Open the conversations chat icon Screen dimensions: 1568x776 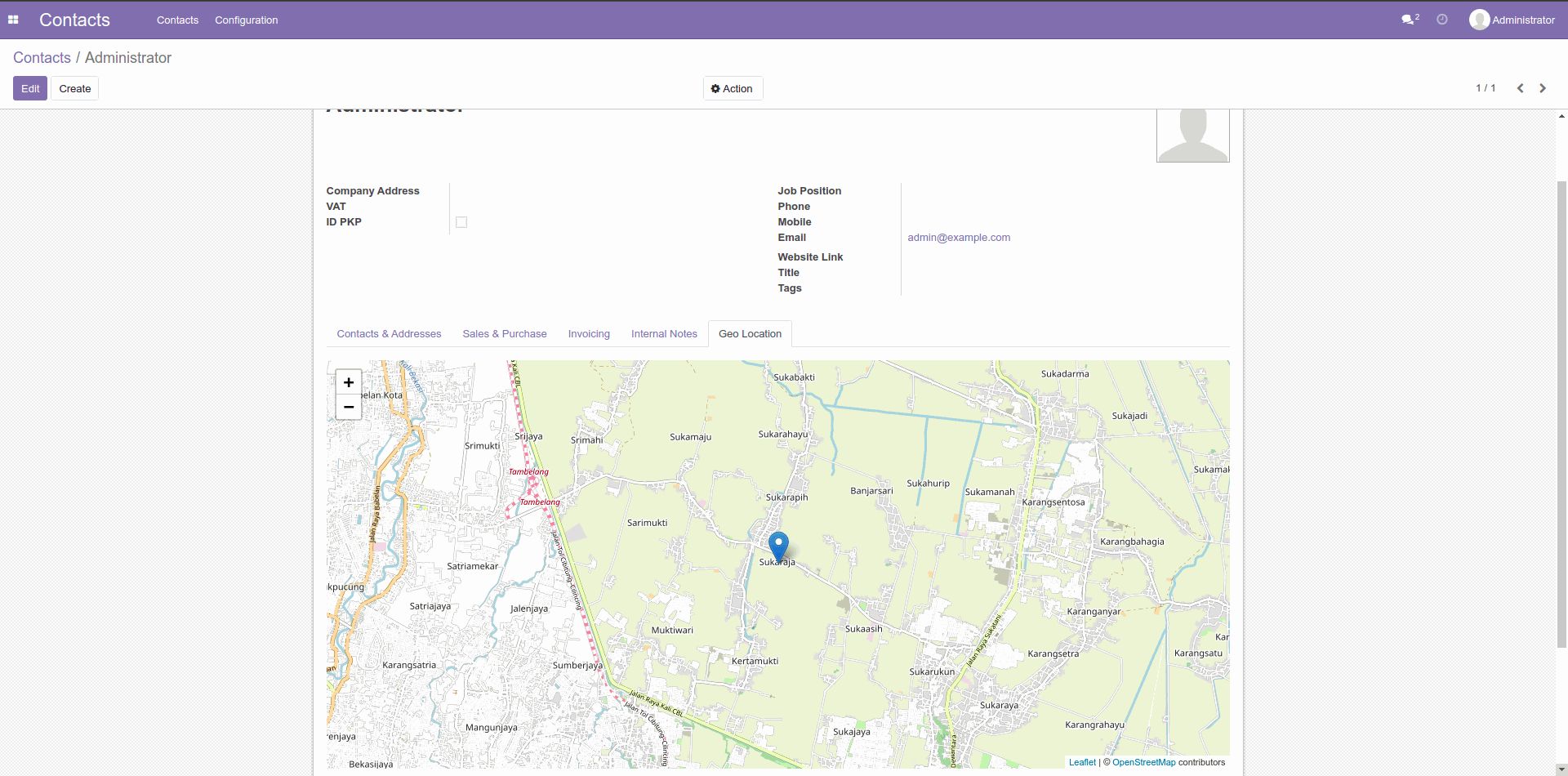(1408, 20)
